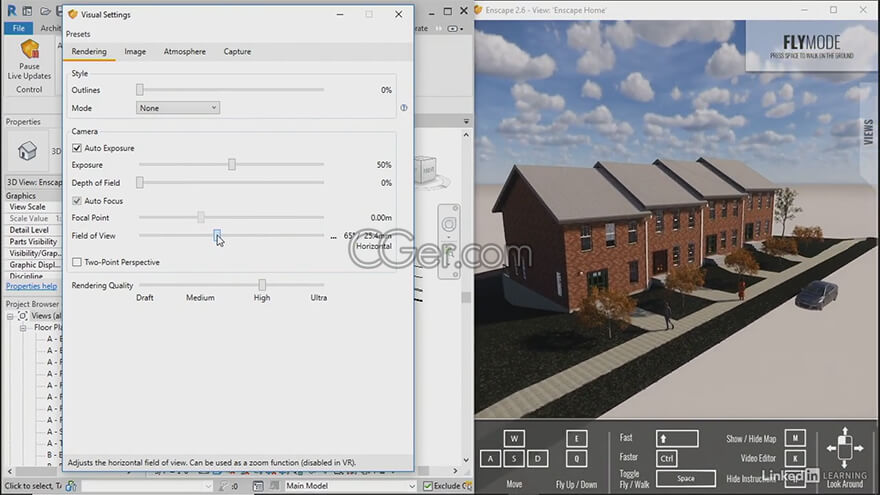Open the Presets menu in Visual Settings
The image size is (880, 495).
78,34
